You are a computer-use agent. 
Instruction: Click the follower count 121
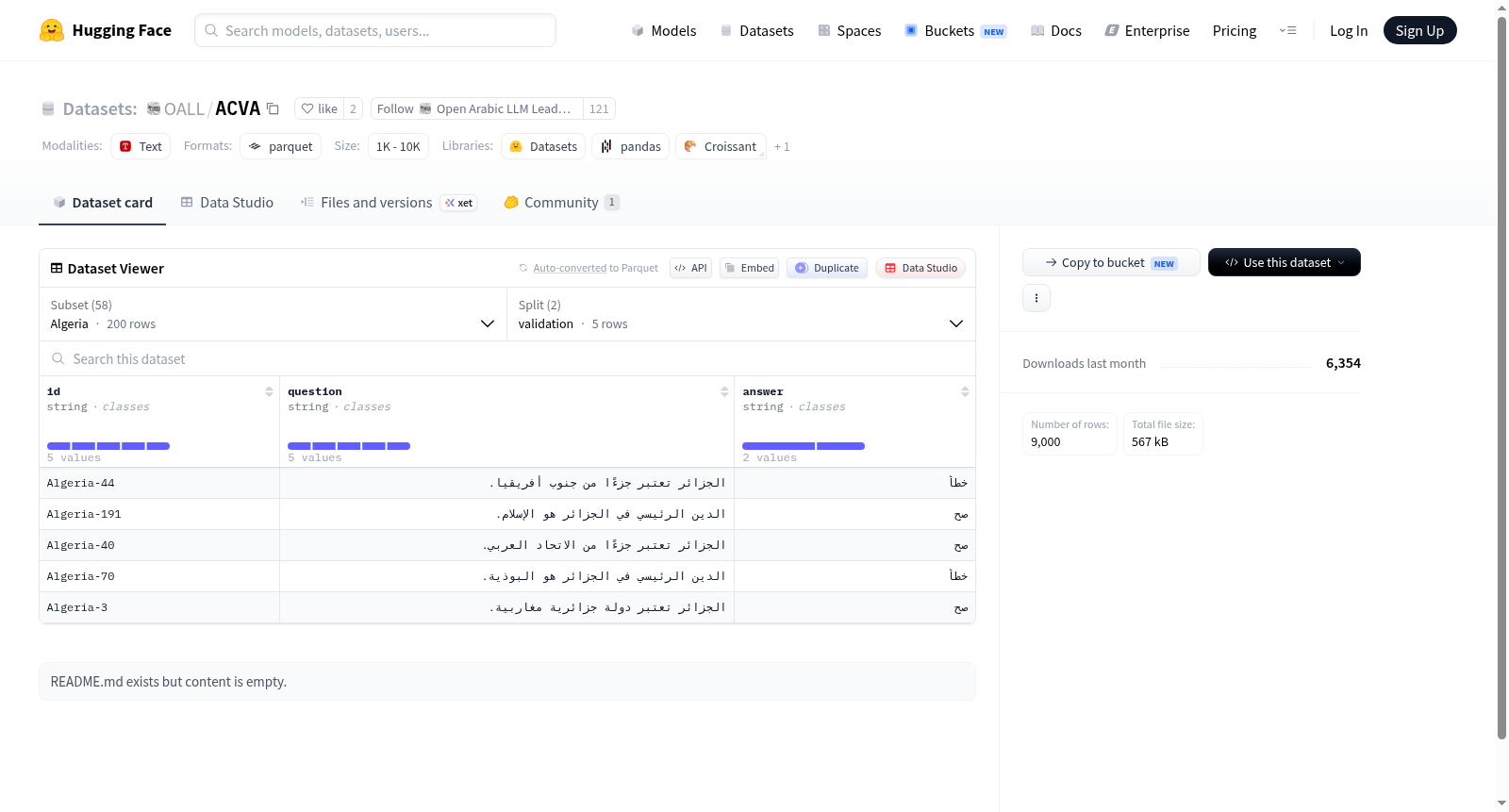(599, 108)
